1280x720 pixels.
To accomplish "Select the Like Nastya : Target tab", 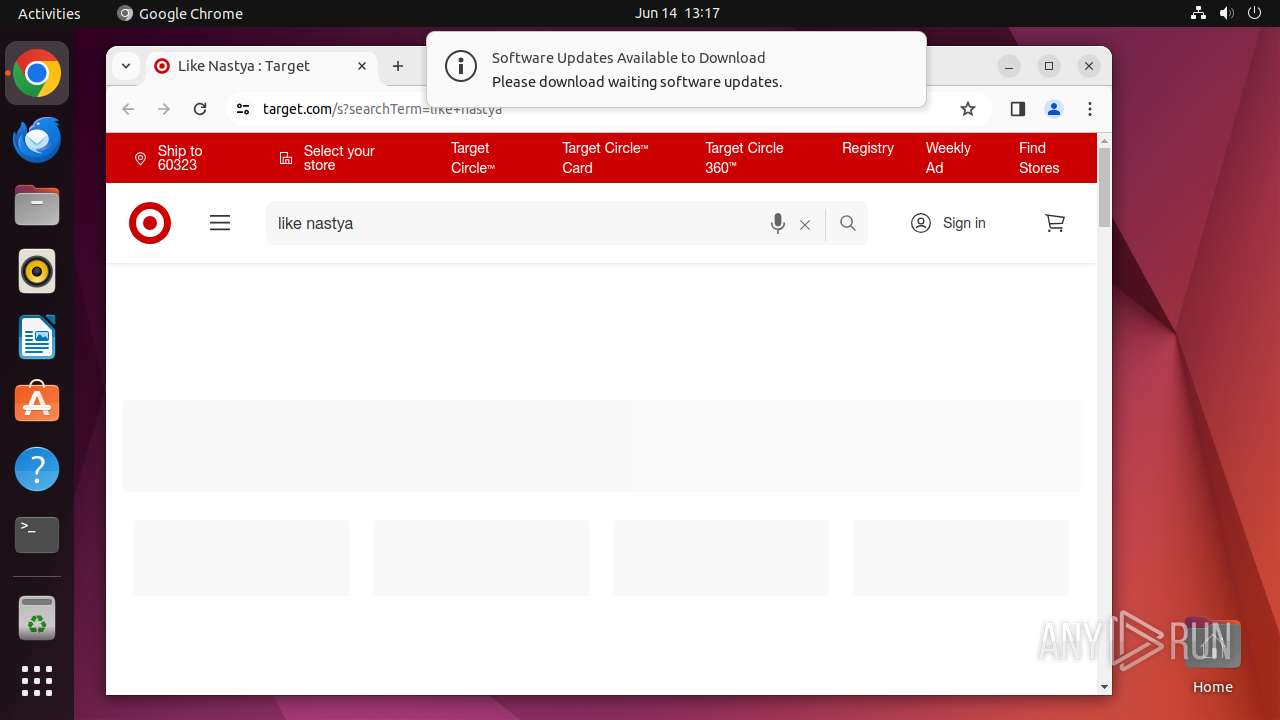I will tap(262, 66).
